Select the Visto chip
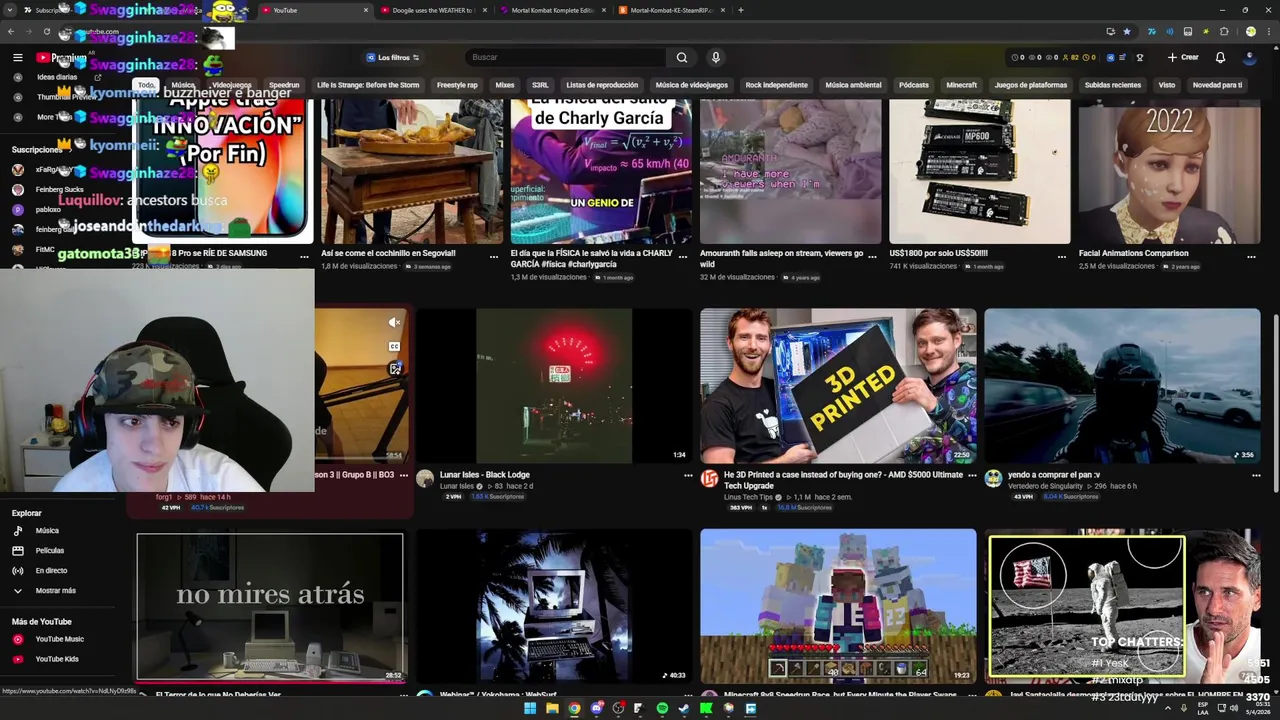The height and width of the screenshot is (720, 1280). [x=1166, y=85]
